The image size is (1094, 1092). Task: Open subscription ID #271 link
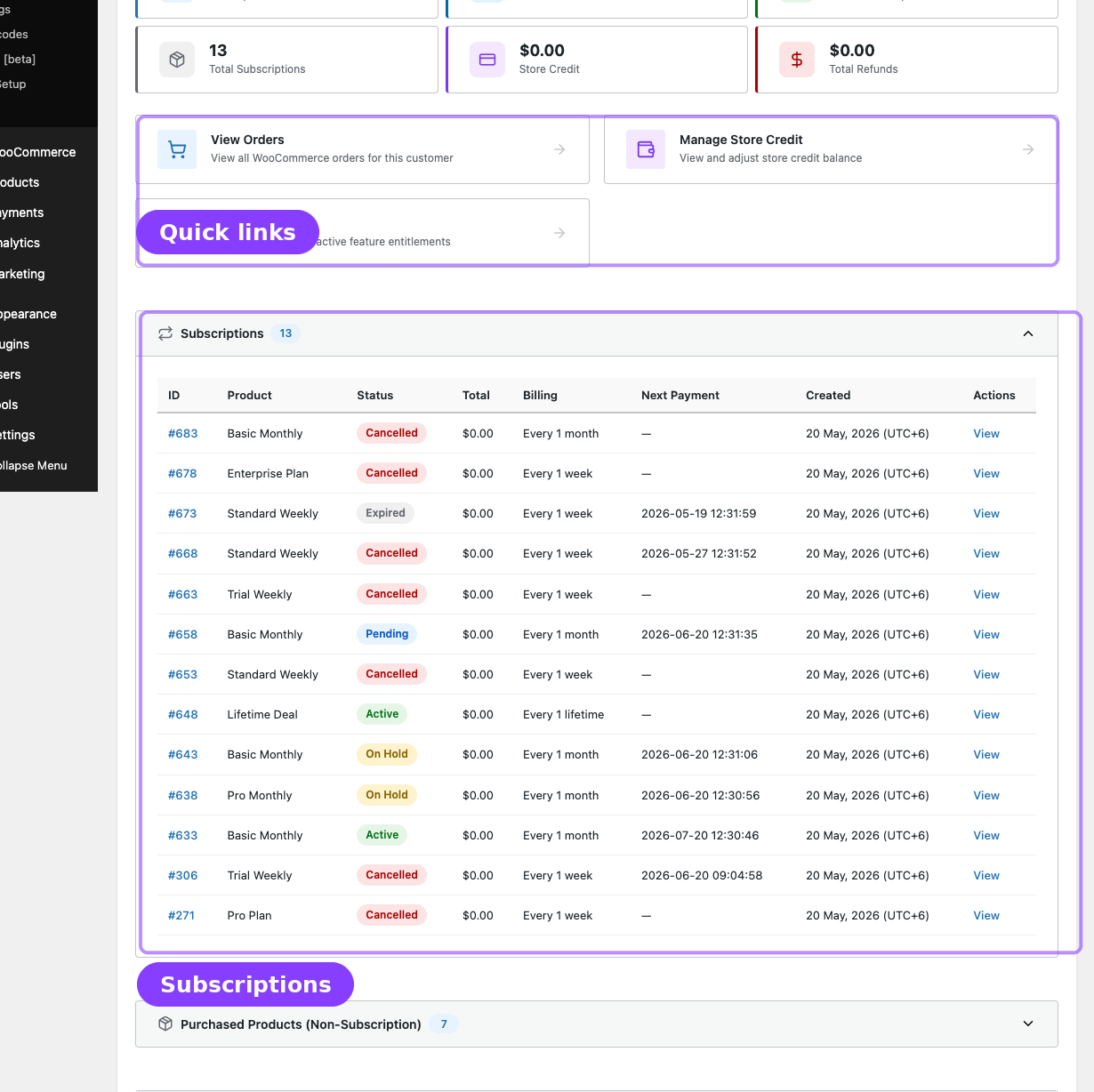point(181,915)
